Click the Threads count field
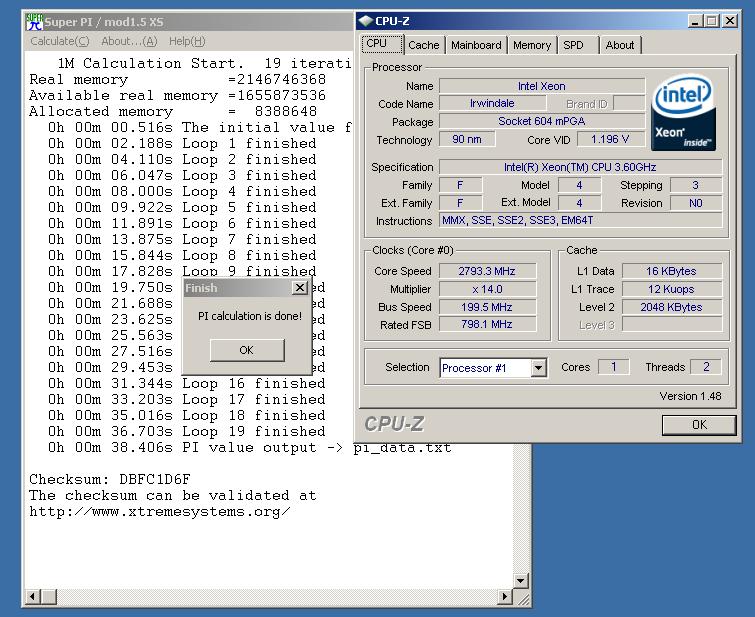The width and height of the screenshot is (755, 617). [706, 367]
